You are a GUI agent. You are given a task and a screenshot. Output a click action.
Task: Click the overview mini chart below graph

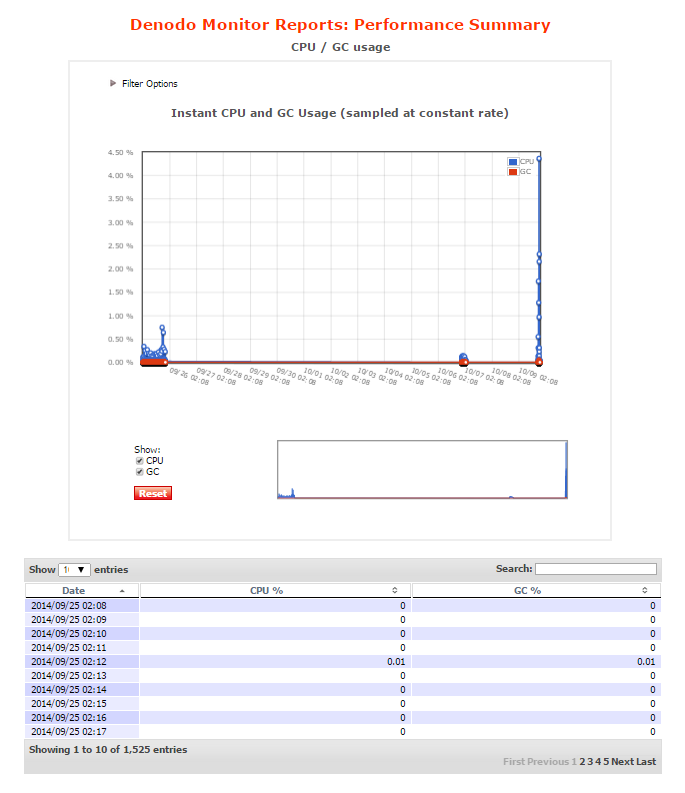(x=422, y=470)
